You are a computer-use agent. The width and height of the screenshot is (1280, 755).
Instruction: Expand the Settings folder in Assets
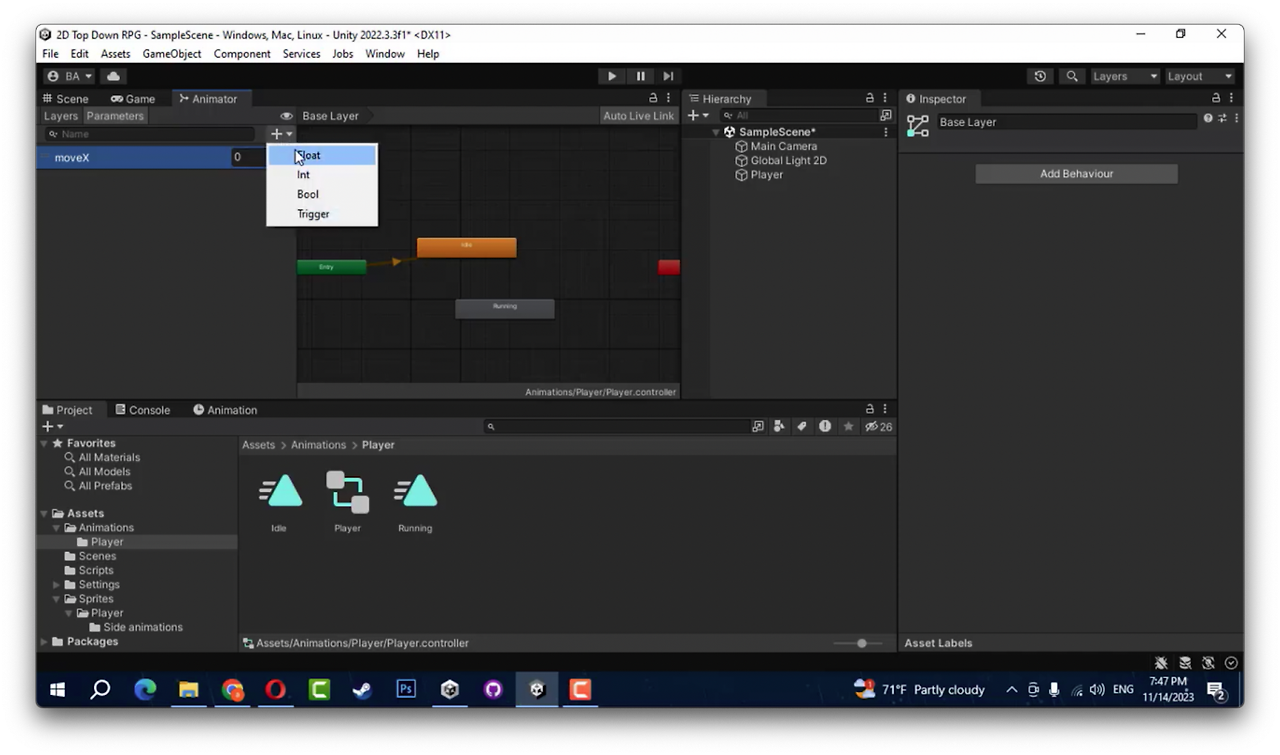point(57,585)
